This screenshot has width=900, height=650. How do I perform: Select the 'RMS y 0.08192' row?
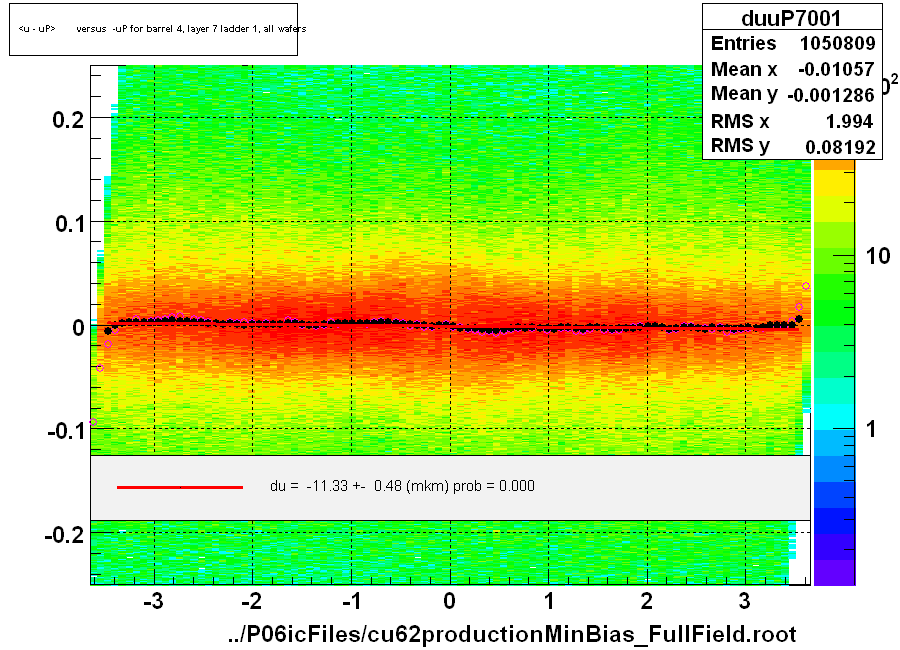pyautogui.click(x=793, y=146)
